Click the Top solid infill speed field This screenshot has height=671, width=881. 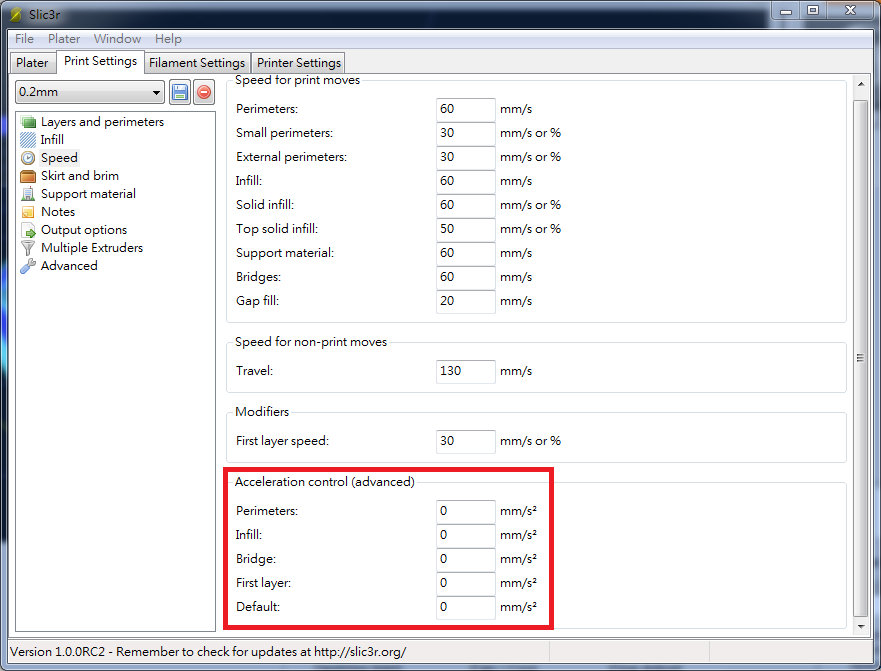click(465, 229)
